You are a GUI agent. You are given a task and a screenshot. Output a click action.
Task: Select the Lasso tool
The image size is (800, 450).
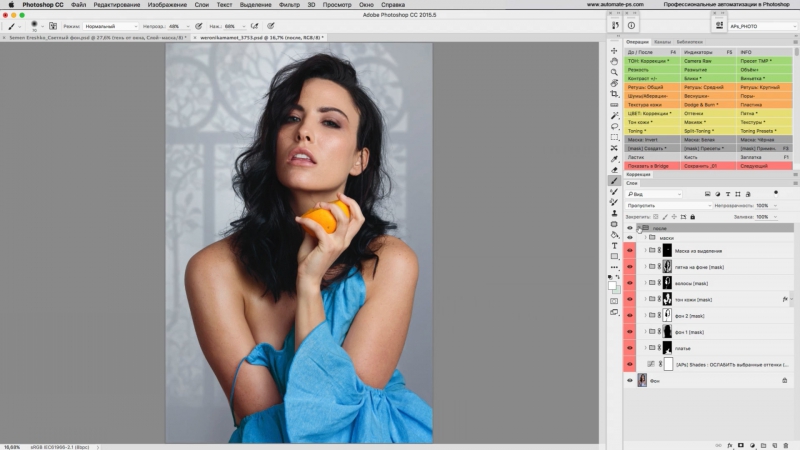[614, 127]
